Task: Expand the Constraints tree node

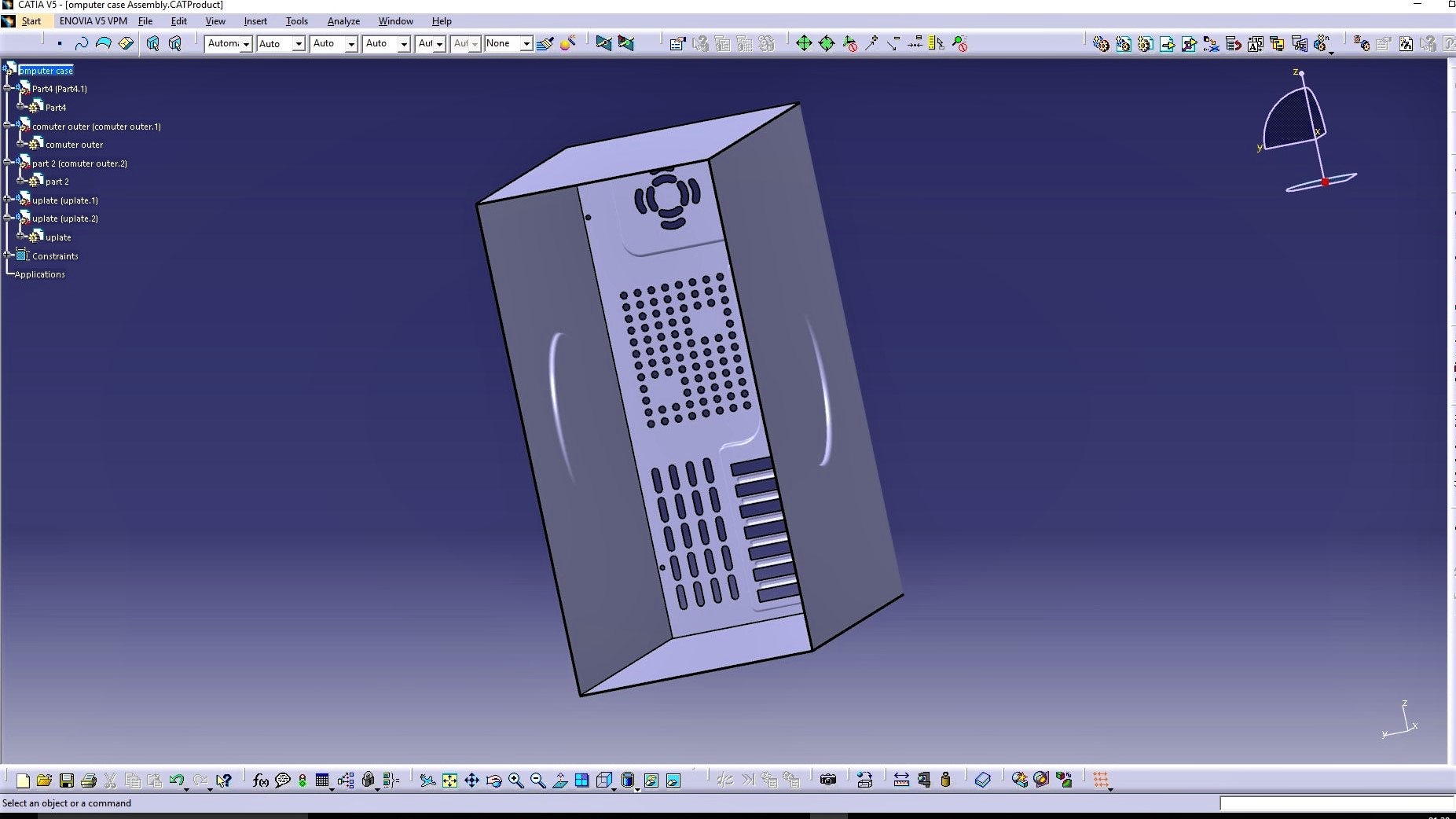Action: (8, 255)
